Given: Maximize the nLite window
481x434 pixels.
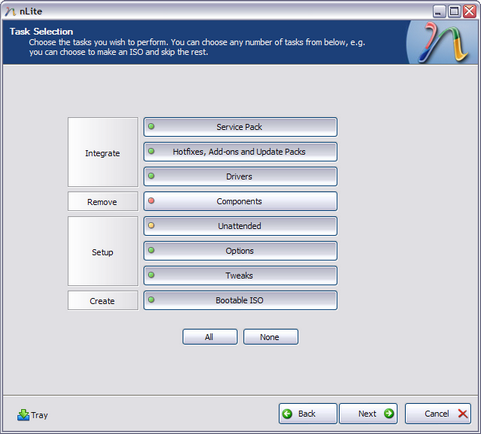Looking at the screenshot, I should tap(454, 11).
